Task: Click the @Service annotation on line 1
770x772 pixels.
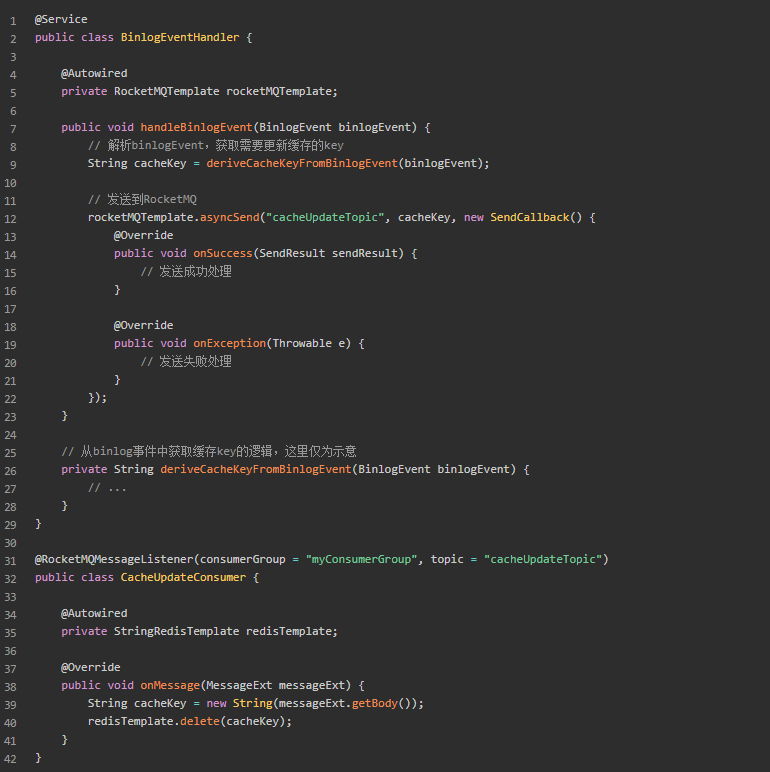Action: click(61, 19)
